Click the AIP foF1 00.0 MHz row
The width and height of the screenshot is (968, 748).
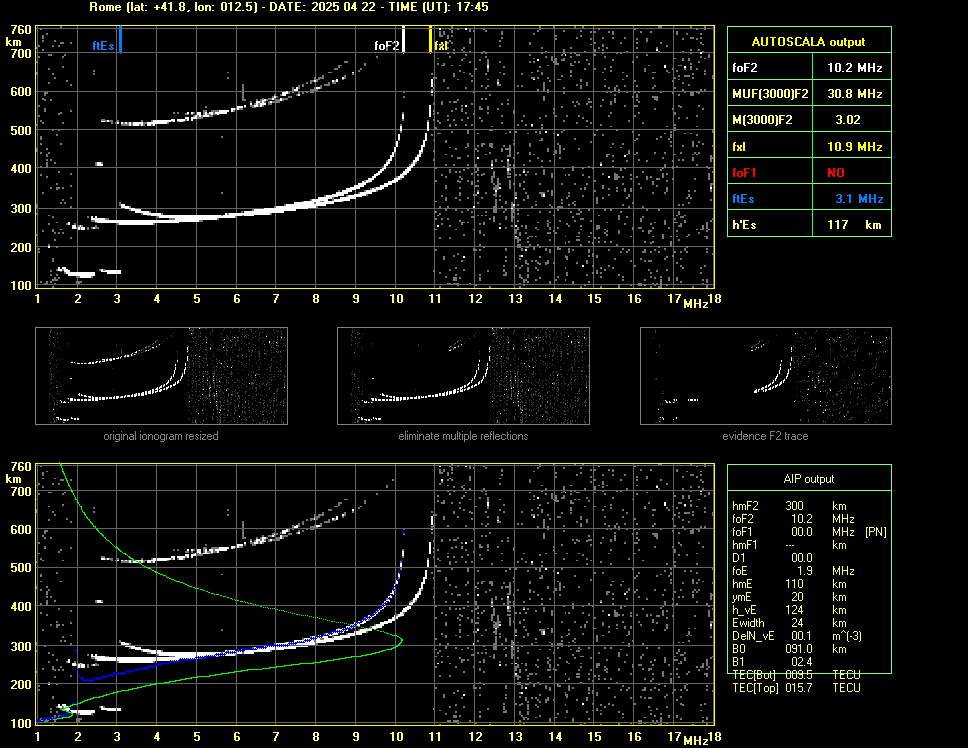coord(809,531)
